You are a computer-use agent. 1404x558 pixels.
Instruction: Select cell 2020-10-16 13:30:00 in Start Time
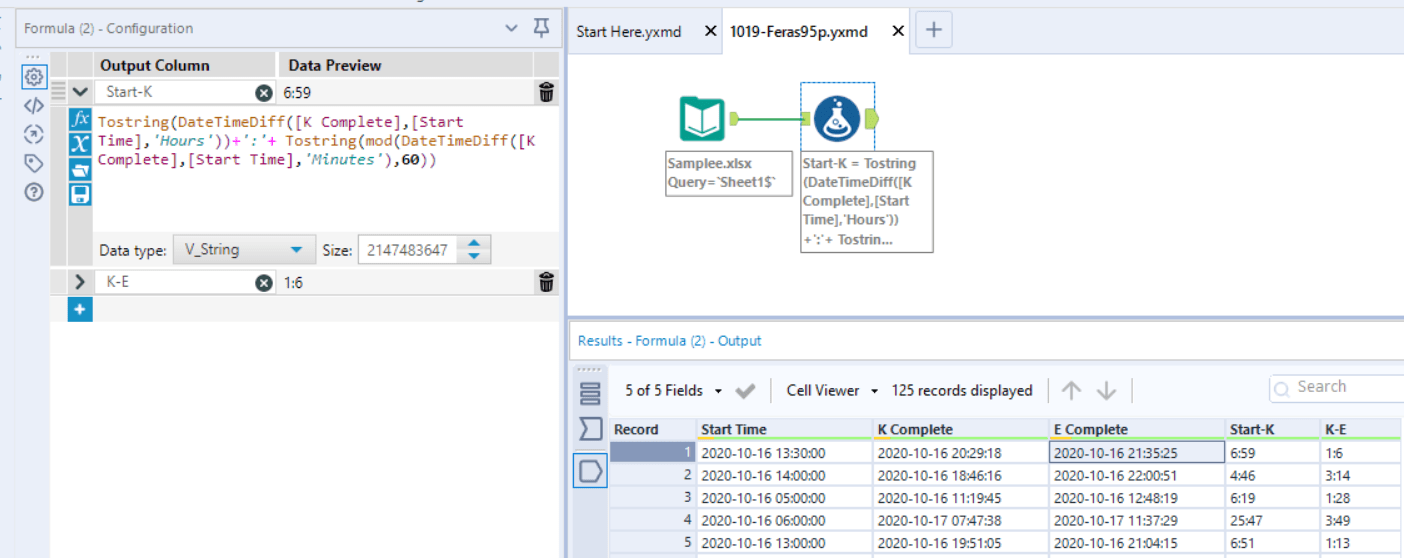(x=784, y=452)
